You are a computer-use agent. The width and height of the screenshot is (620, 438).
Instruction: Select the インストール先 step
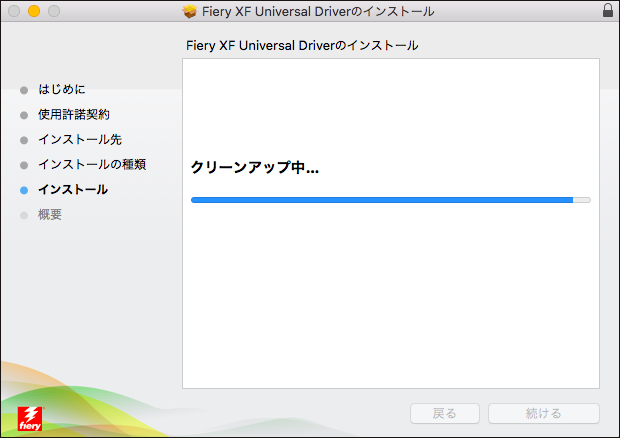point(80,140)
